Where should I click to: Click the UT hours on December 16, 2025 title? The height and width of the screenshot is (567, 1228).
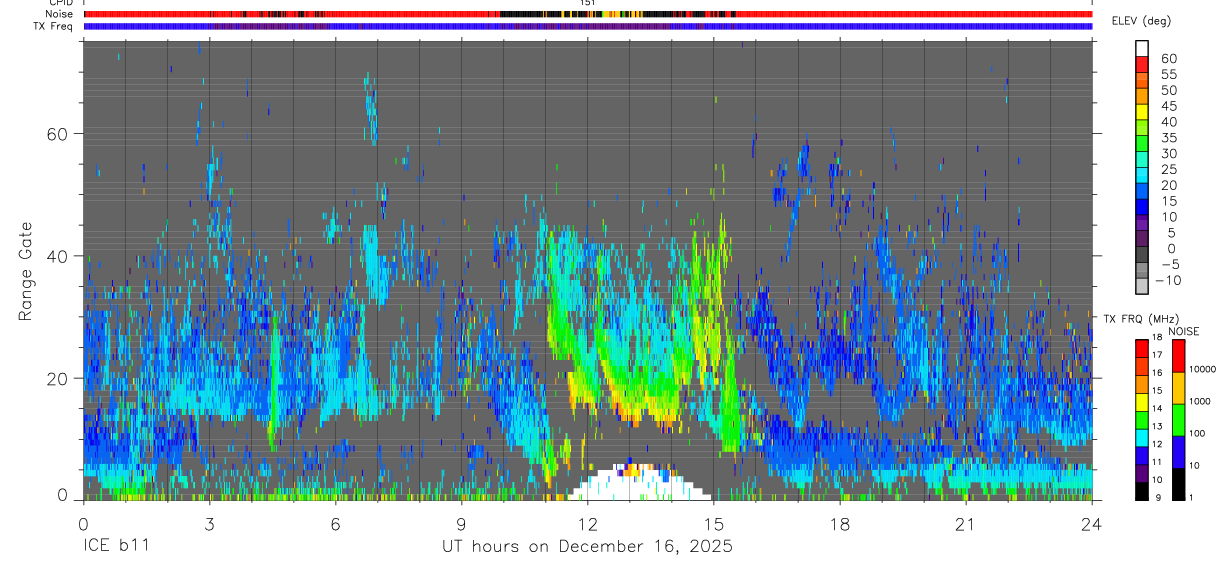coord(587,547)
